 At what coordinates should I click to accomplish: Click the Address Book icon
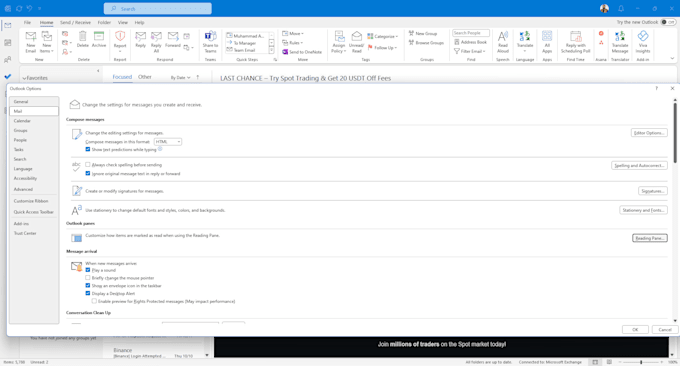pyautogui.click(x=457, y=42)
